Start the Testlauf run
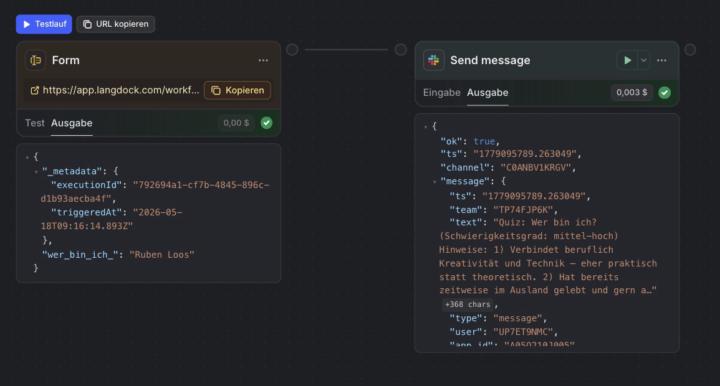Image resolution: width=720 pixels, height=386 pixels. pos(44,24)
